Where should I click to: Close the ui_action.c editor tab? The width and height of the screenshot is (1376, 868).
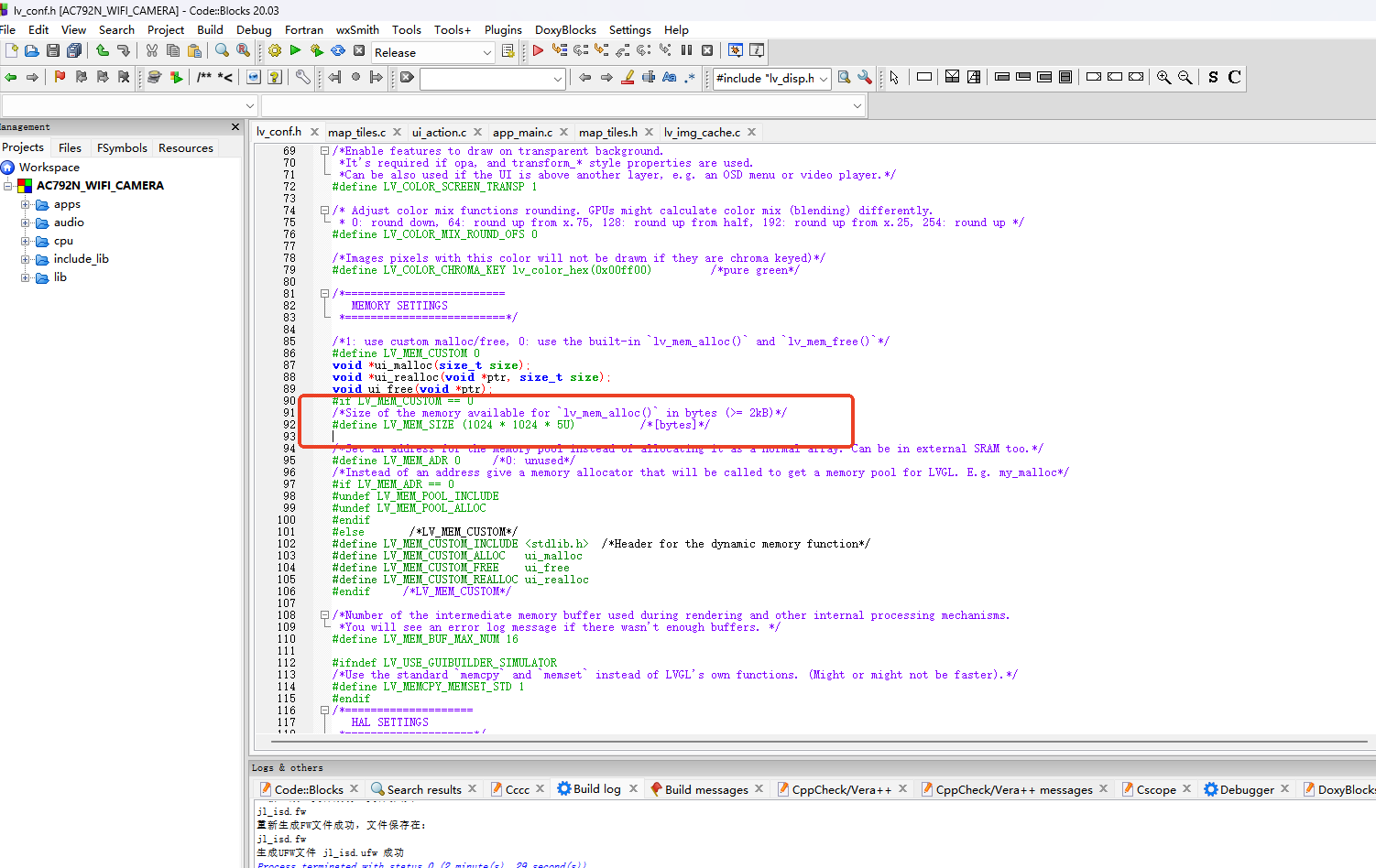478,133
